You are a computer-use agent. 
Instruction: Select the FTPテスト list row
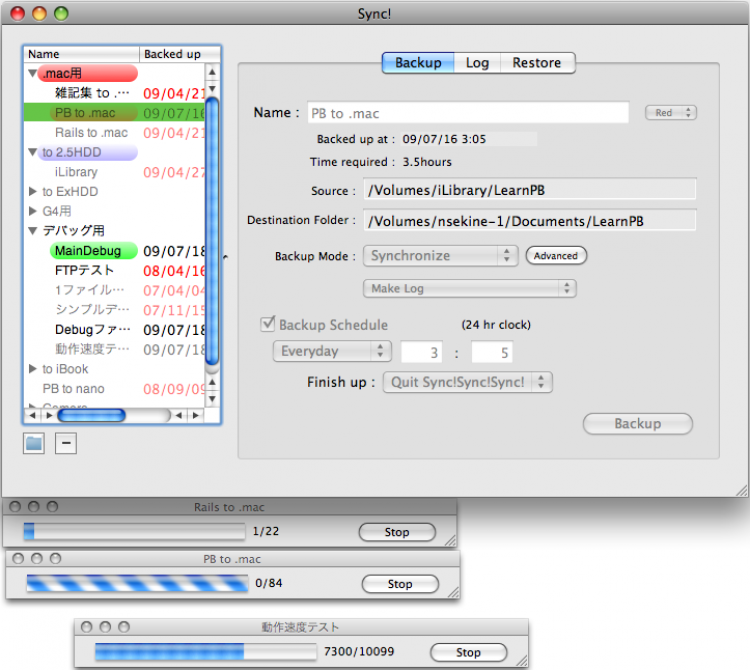click(x=114, y=270)
